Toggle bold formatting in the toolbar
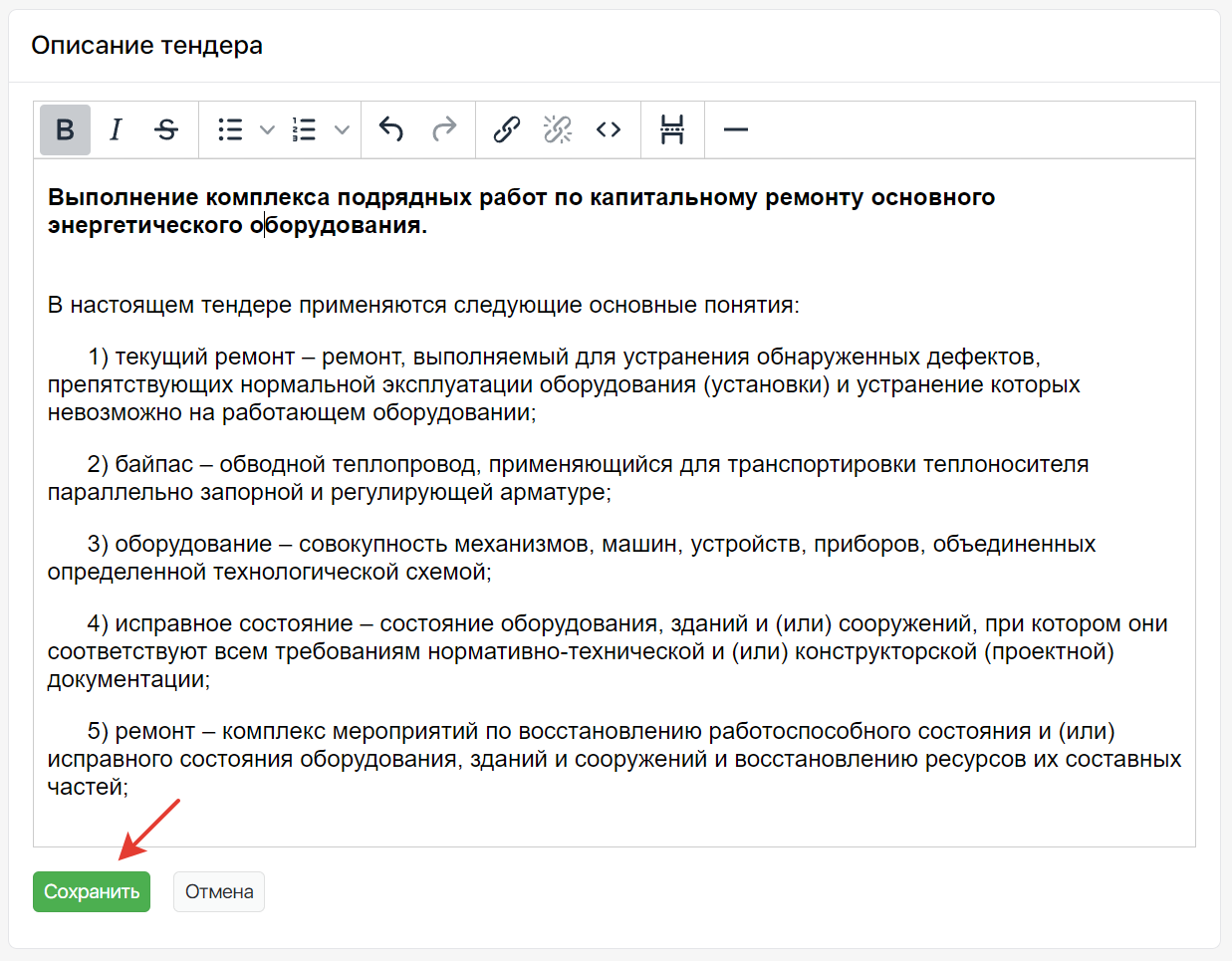 (65, 129)
